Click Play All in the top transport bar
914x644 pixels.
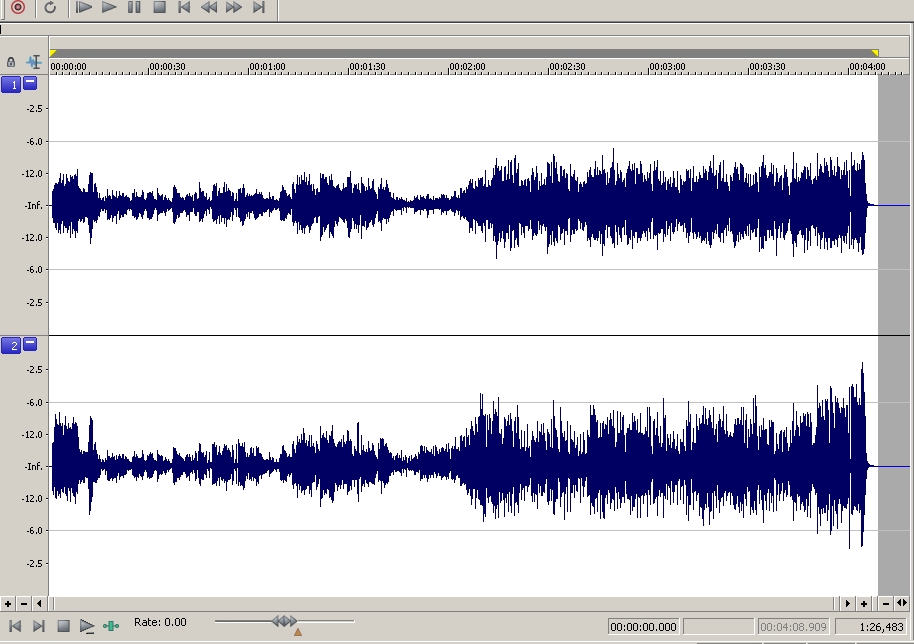[84, 7]
